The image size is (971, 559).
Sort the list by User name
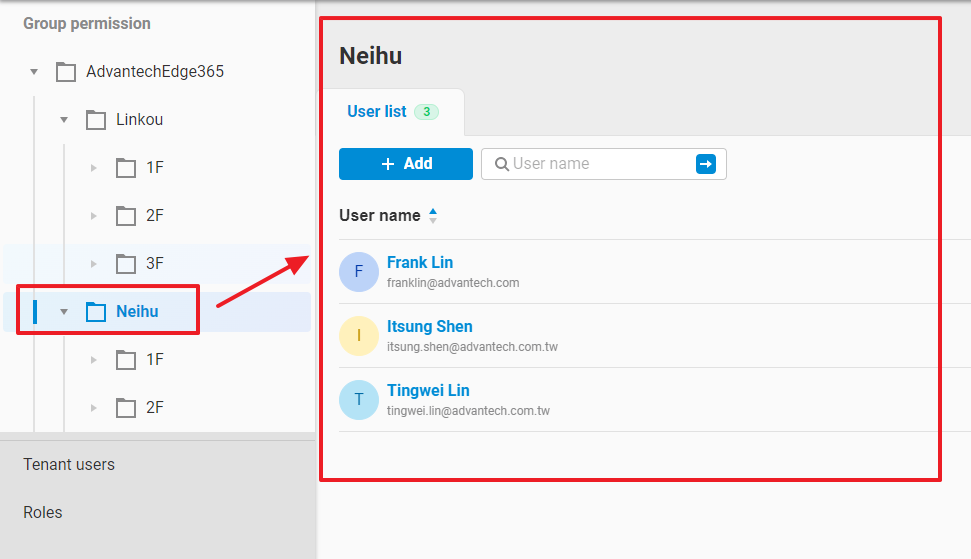coord(432,215)
